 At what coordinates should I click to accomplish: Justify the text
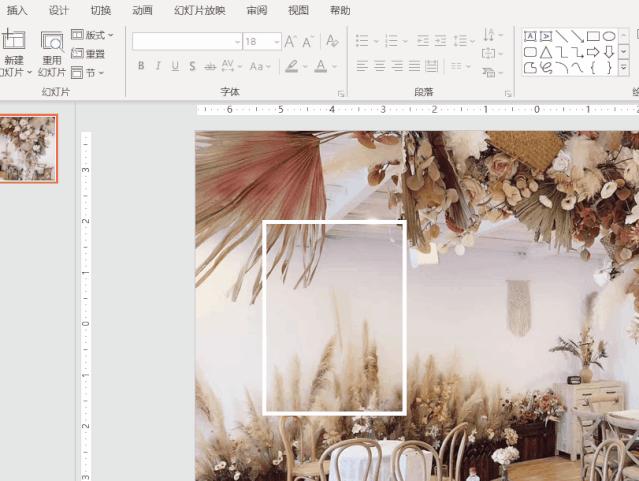point(414,66)
